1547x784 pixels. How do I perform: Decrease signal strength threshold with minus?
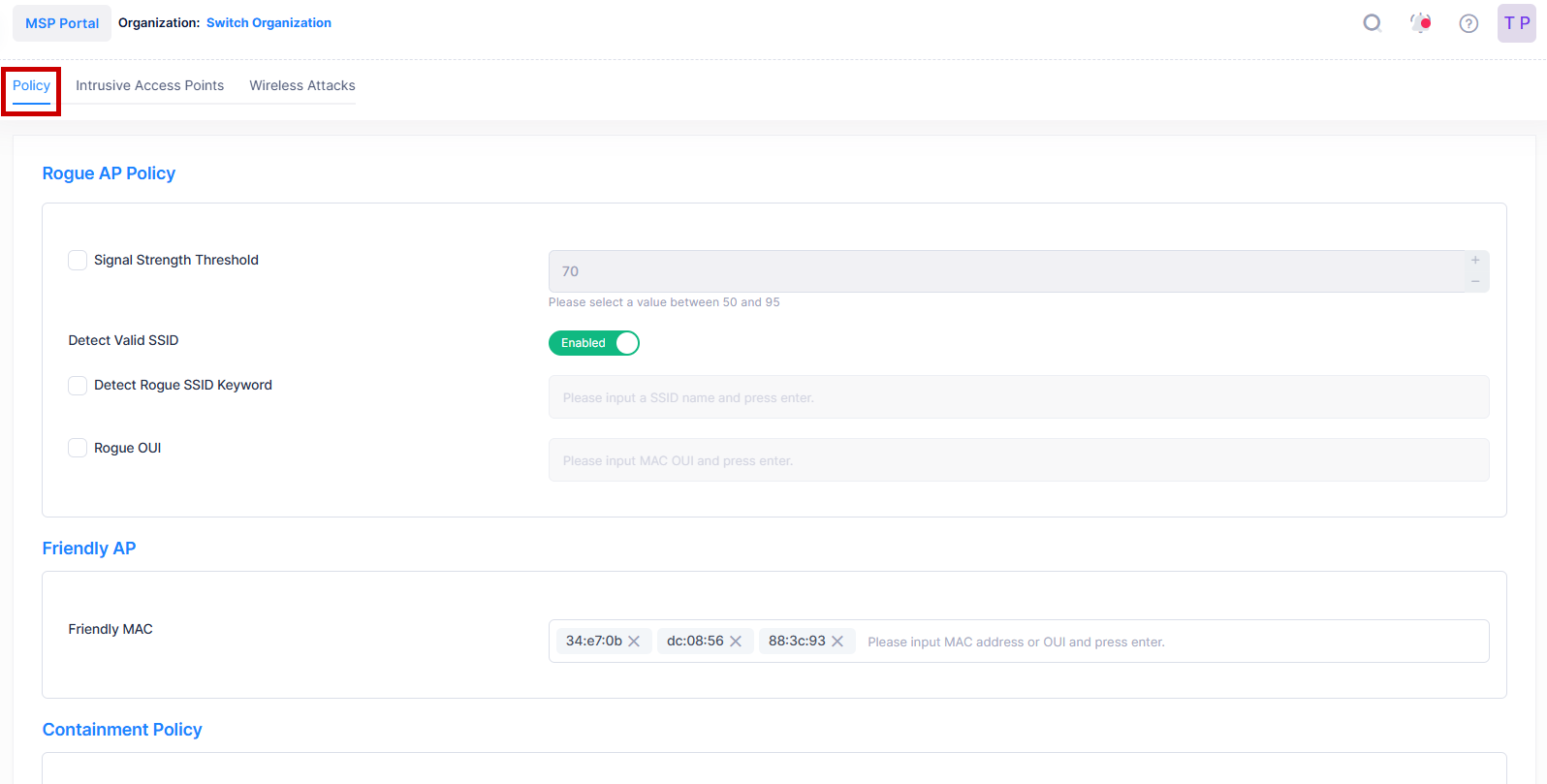pyautogui.click(x=1475, y=282)
